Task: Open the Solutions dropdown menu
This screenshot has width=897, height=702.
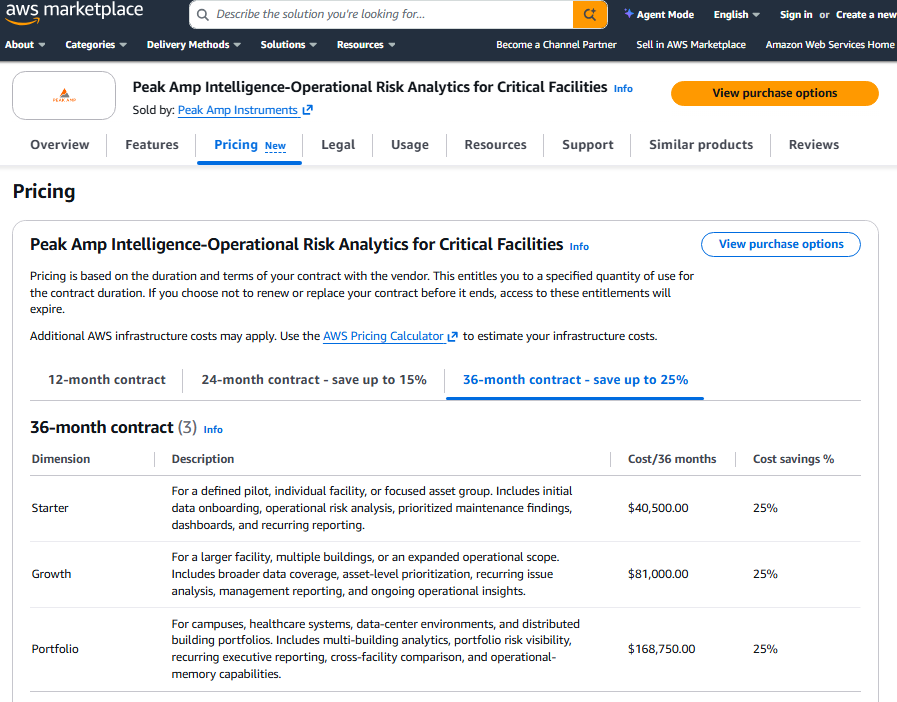Action: point(288,45)
